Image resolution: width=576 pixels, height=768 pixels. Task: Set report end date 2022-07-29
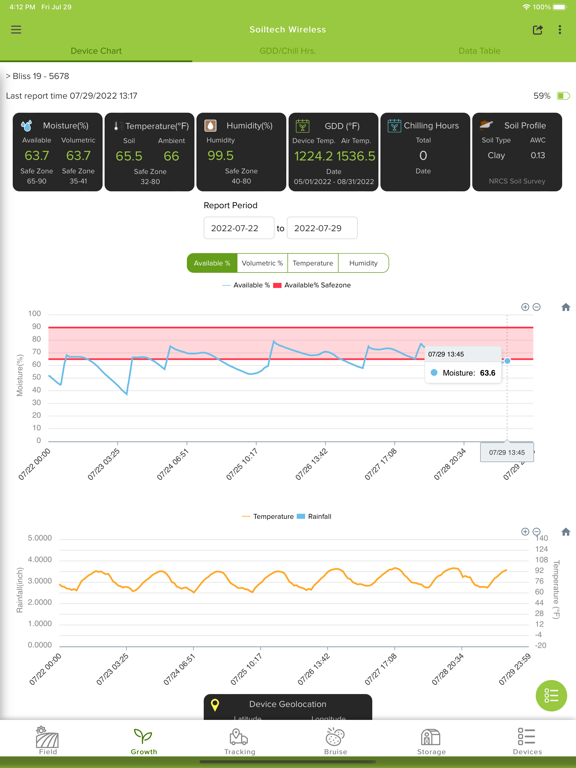(x=322, y=228)
